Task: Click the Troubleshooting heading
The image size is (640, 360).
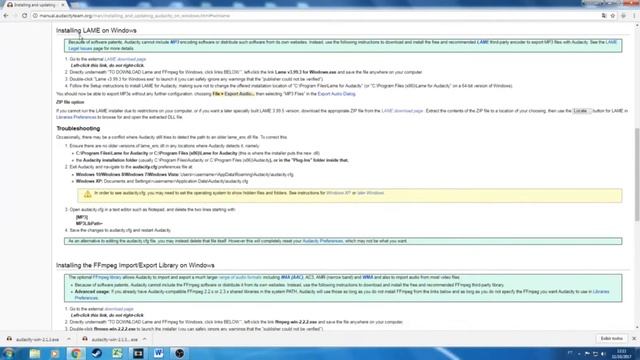Action: coord(78,129)
